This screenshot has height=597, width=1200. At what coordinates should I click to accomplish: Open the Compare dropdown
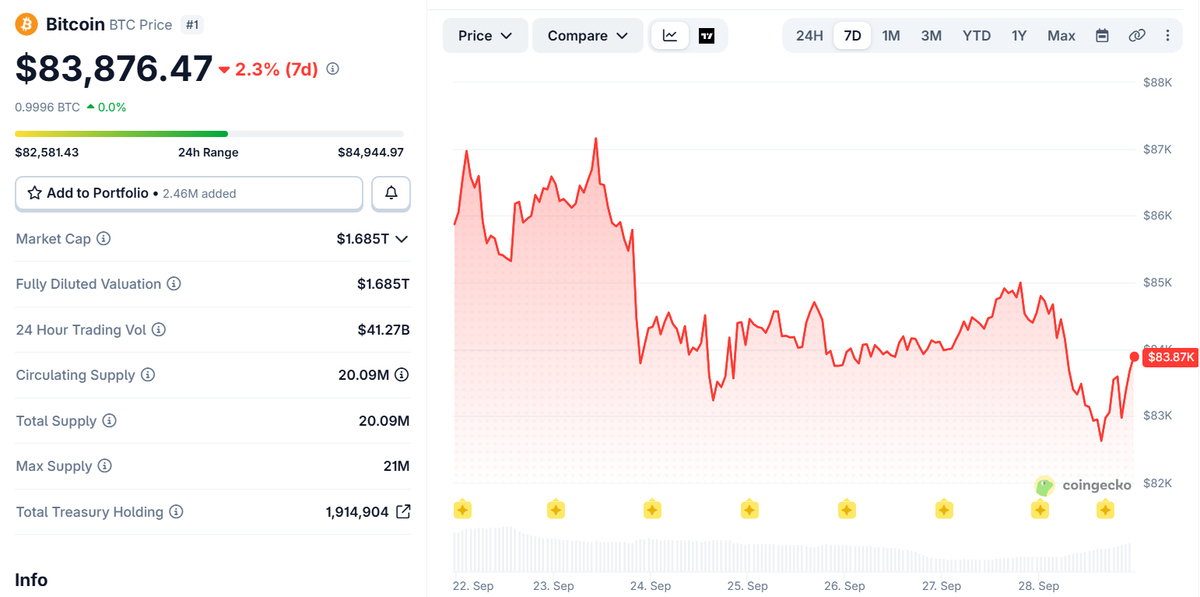587,36
